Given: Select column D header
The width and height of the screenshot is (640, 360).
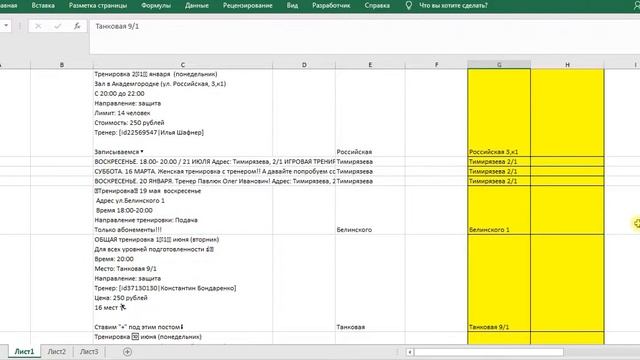Looking at the screenshot, I should point(304,64).
